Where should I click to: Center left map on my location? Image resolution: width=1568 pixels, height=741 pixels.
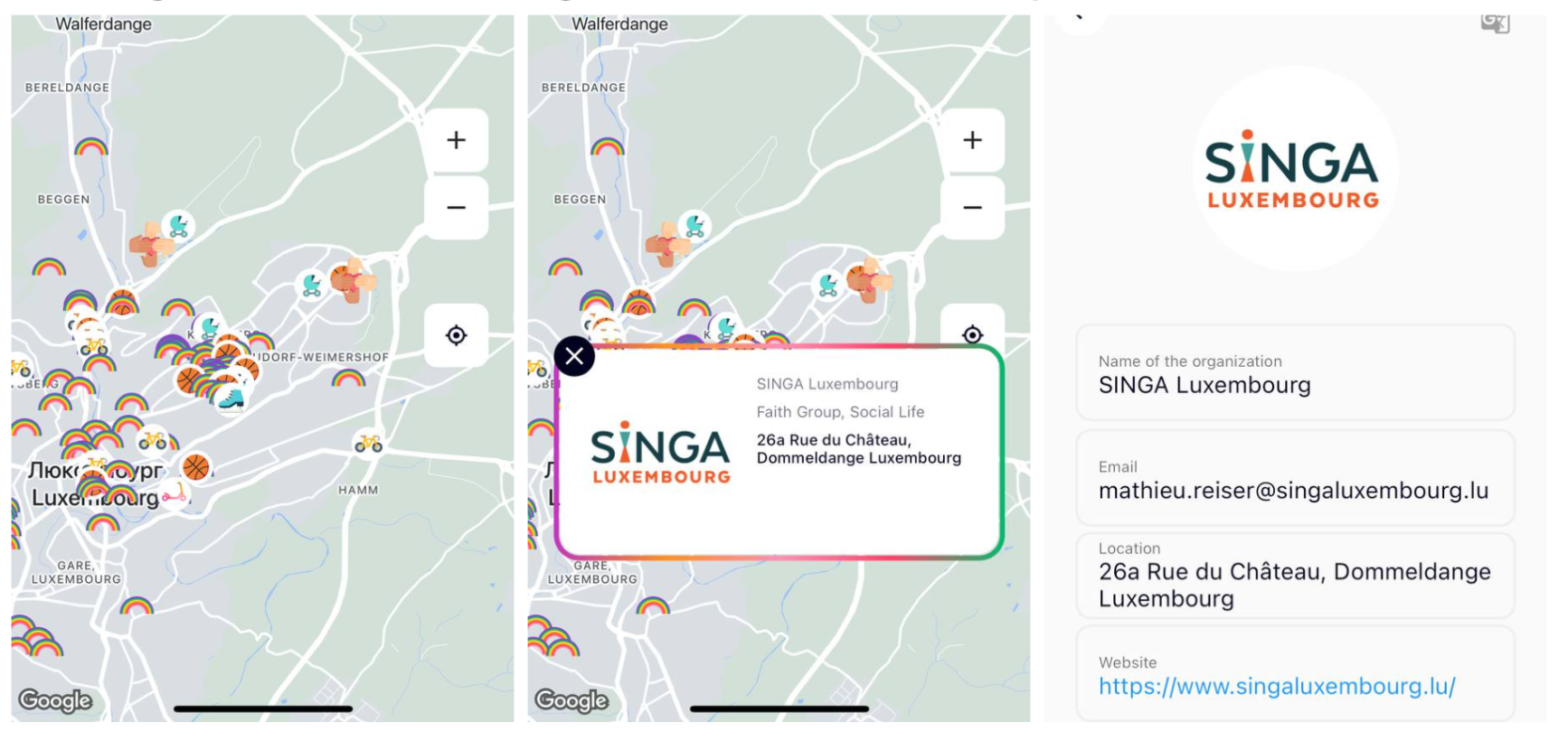coord(456,335)
